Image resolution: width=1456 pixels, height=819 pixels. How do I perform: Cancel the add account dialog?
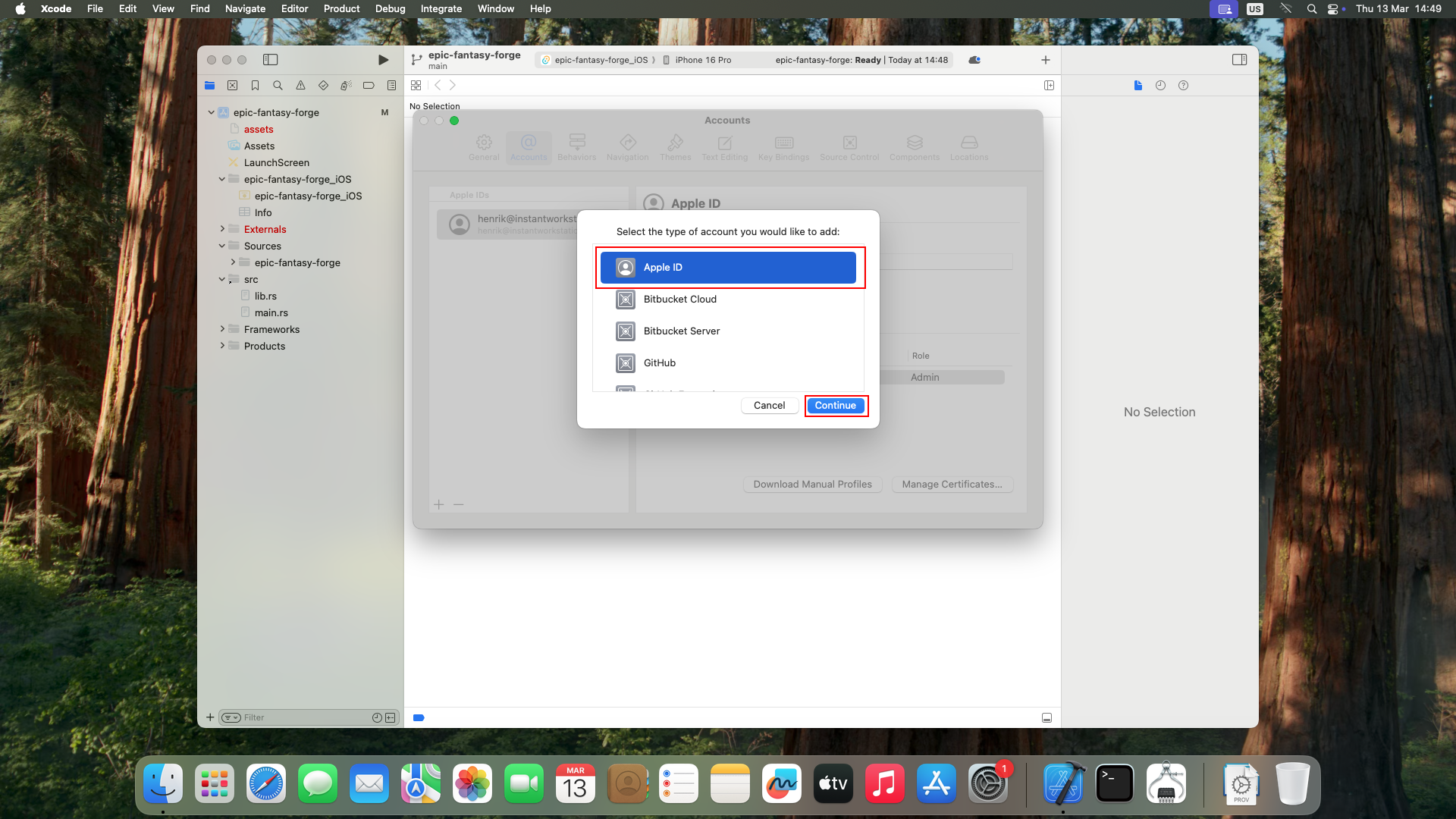point(769,405)
